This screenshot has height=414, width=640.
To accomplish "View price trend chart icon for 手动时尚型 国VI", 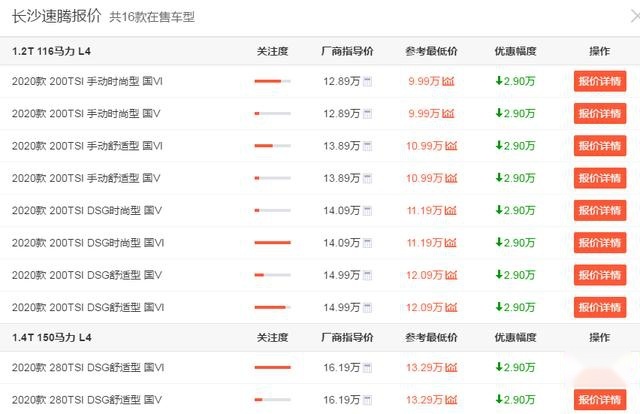I will [448, 81].
